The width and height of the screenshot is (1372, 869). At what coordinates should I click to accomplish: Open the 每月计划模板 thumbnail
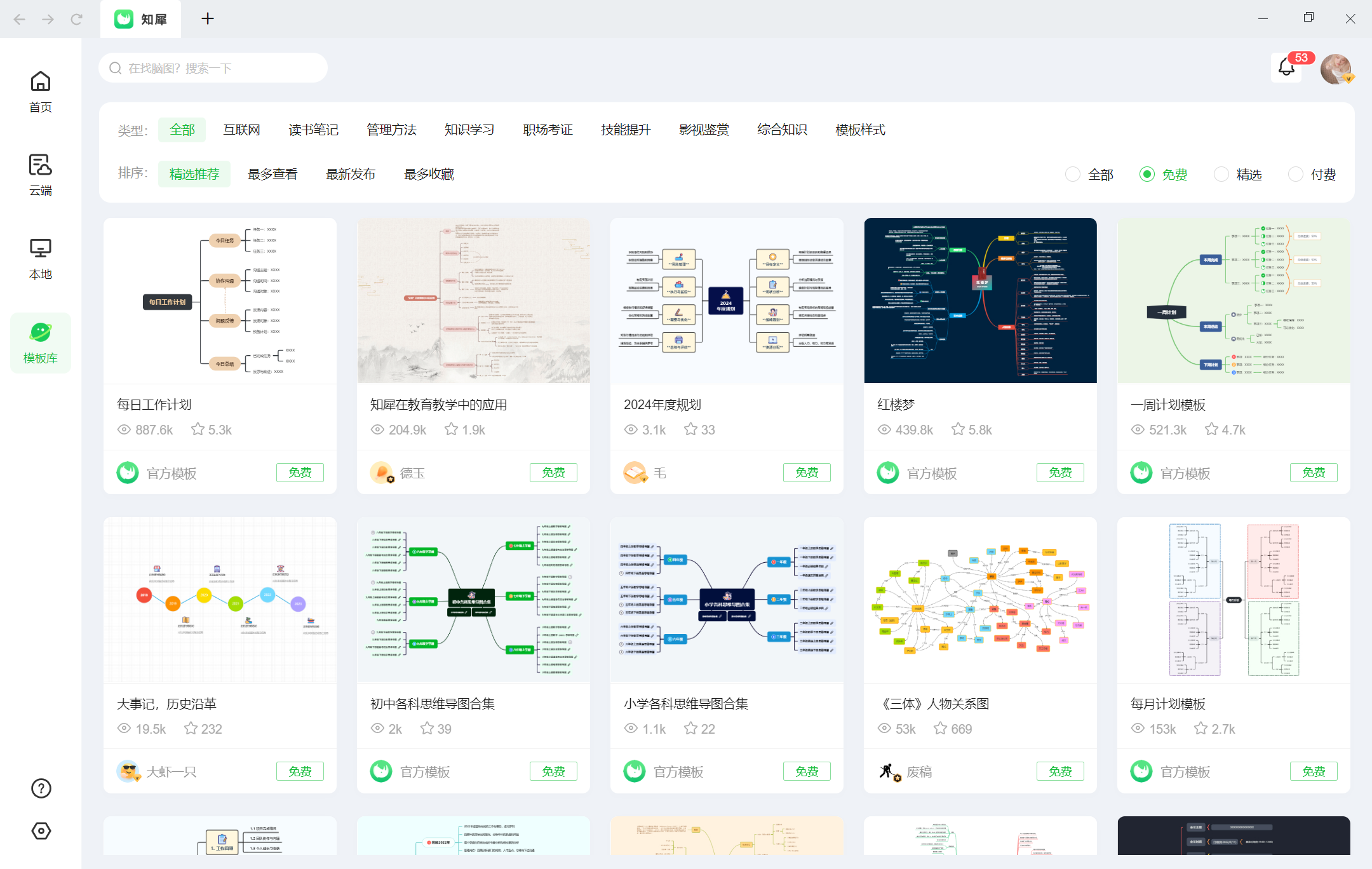point(1234,600)
